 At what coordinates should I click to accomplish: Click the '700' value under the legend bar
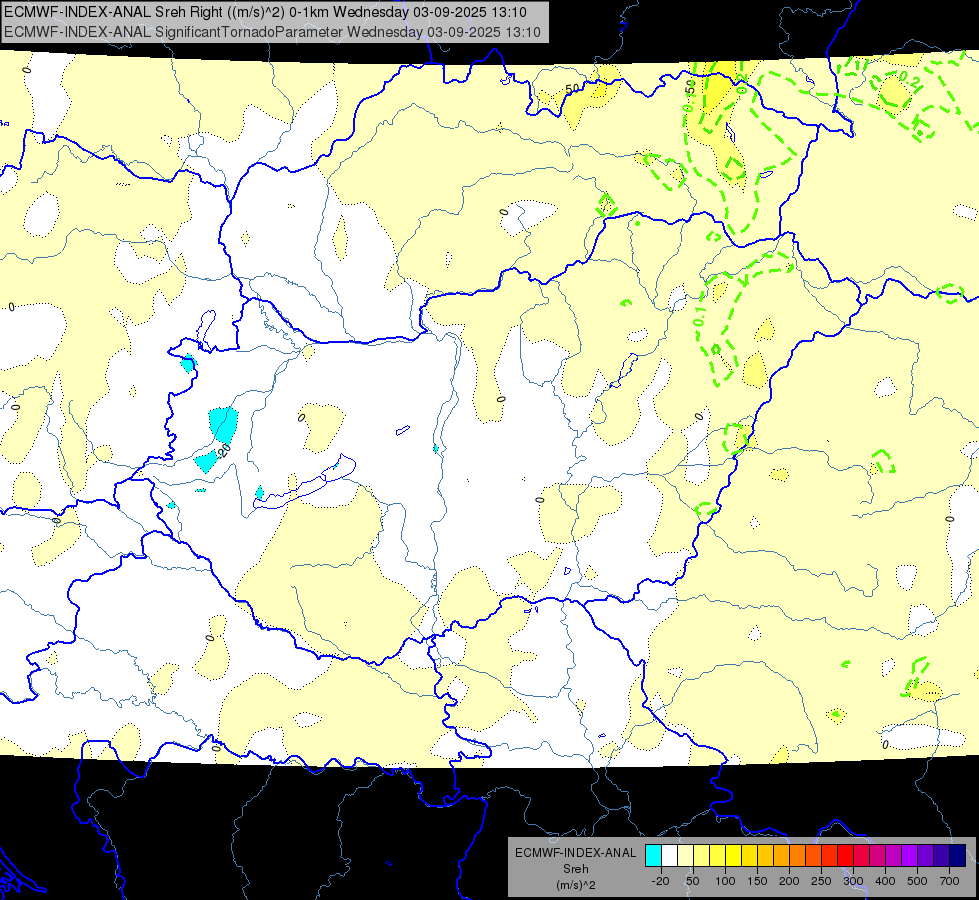pyautogui.click(x=949, y=881)
